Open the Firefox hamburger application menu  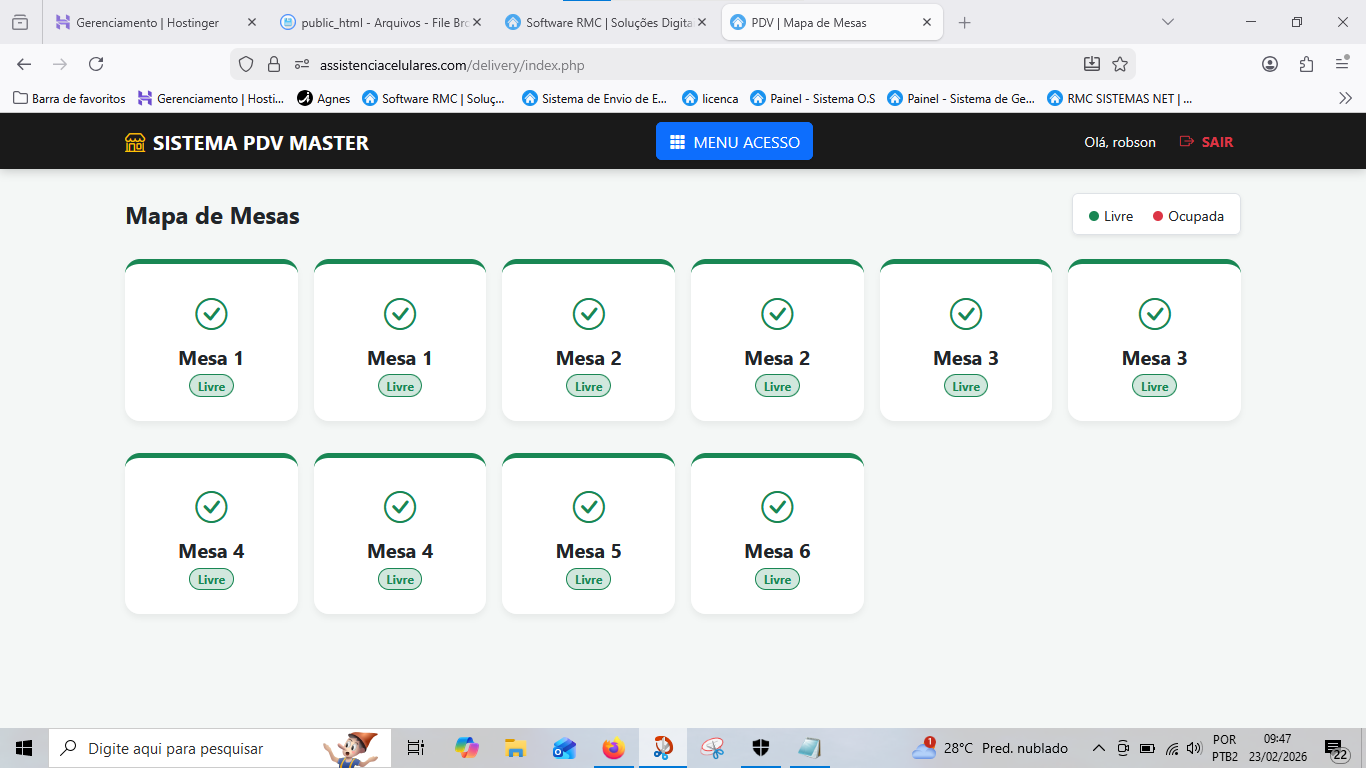coord(1342,65)
